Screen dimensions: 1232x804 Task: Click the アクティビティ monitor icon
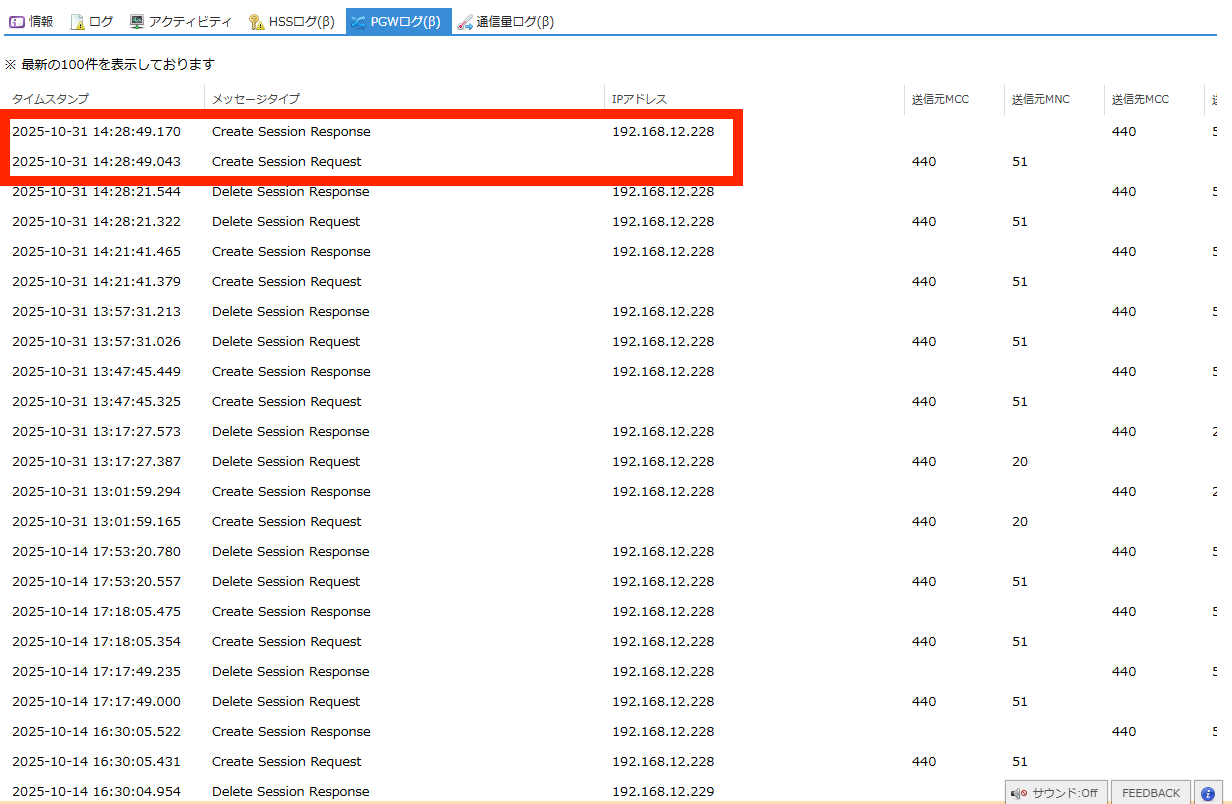[137, 21]
